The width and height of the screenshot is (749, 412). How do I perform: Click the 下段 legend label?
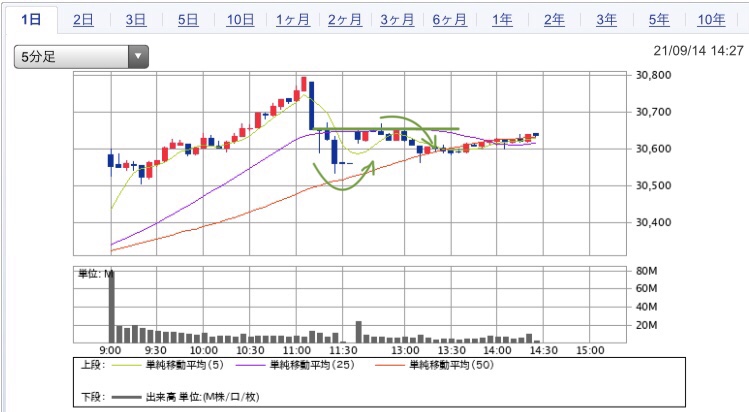coord(93,397)
